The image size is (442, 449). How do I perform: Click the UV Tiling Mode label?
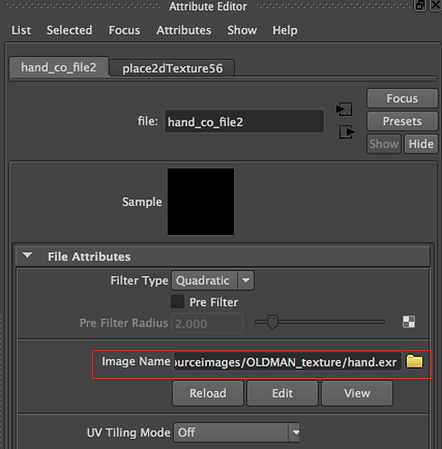click(x=128, y=432)
